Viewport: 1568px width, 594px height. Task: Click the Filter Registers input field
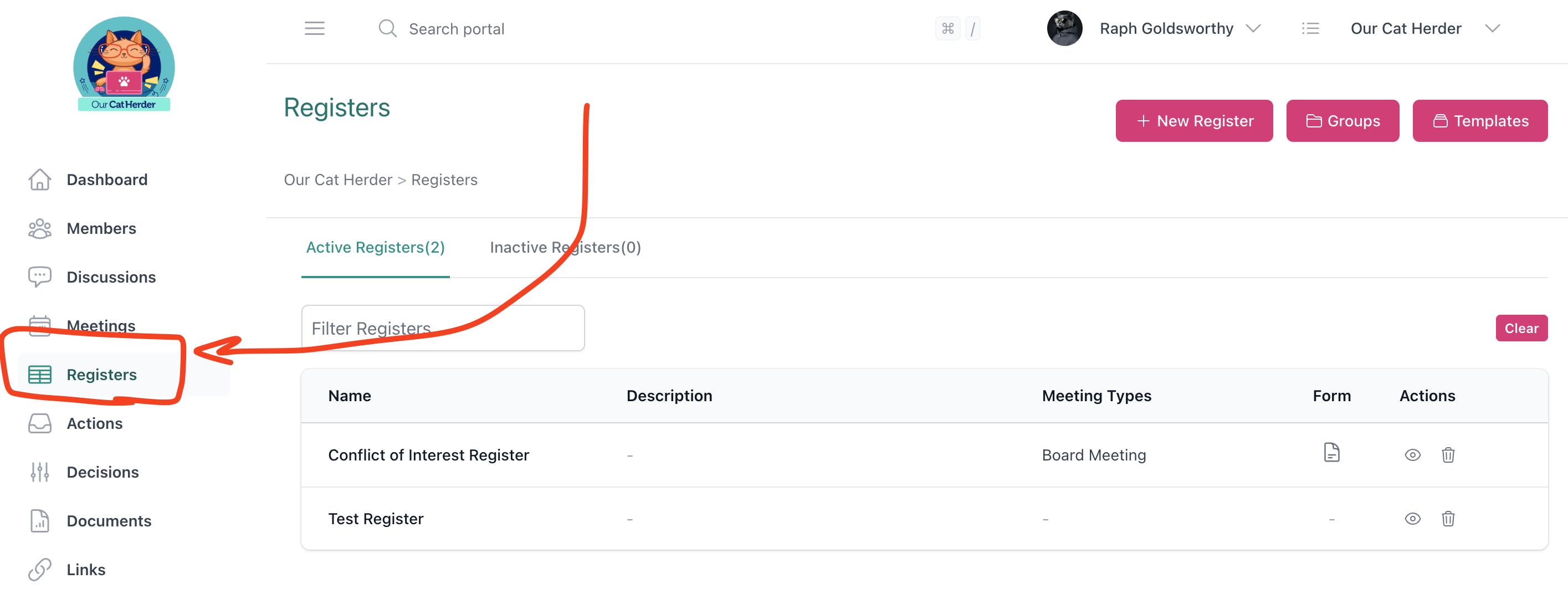point(443,328)
